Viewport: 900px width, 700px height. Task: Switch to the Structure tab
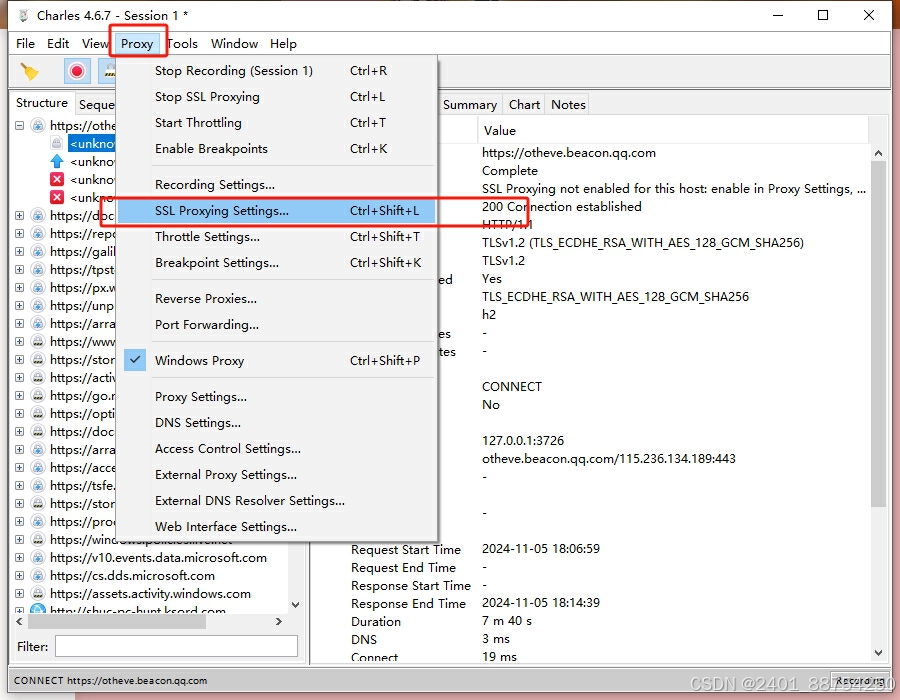(x=42, y=103)
